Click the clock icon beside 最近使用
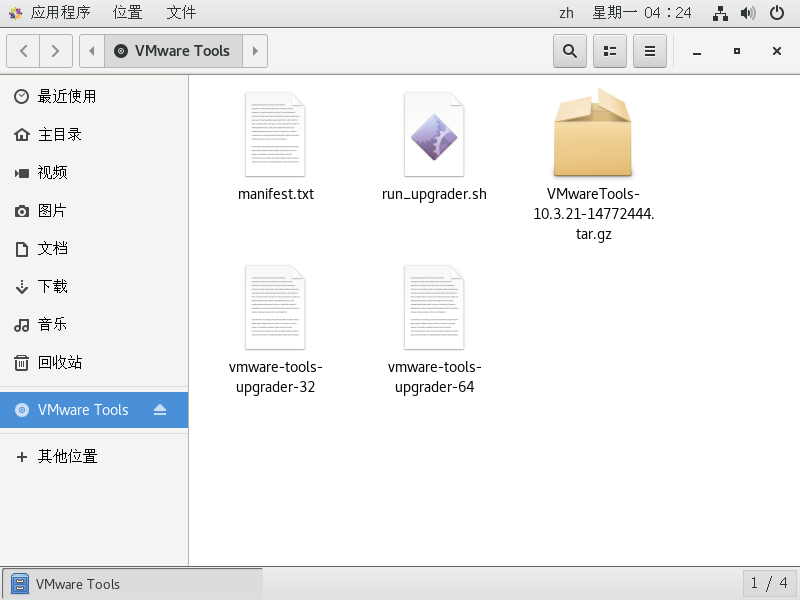This screenshot has height=600, width=800. [x=21, y=96]
